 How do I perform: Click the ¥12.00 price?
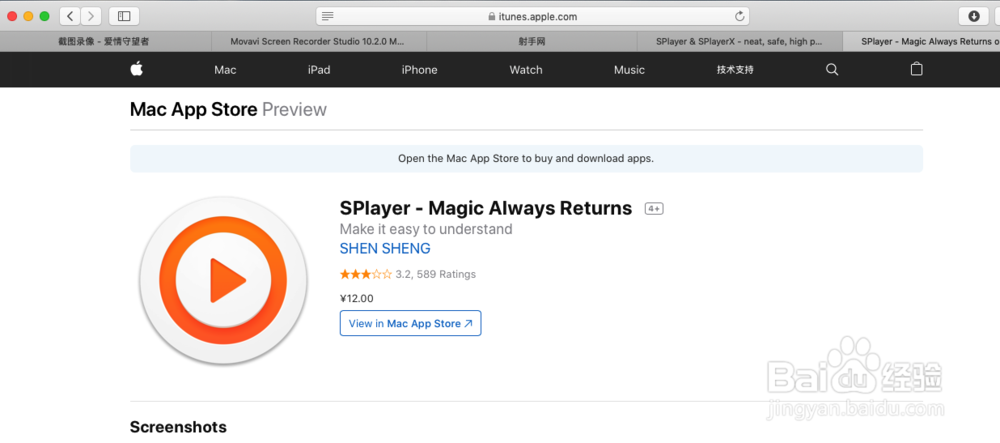coord(357,298)
